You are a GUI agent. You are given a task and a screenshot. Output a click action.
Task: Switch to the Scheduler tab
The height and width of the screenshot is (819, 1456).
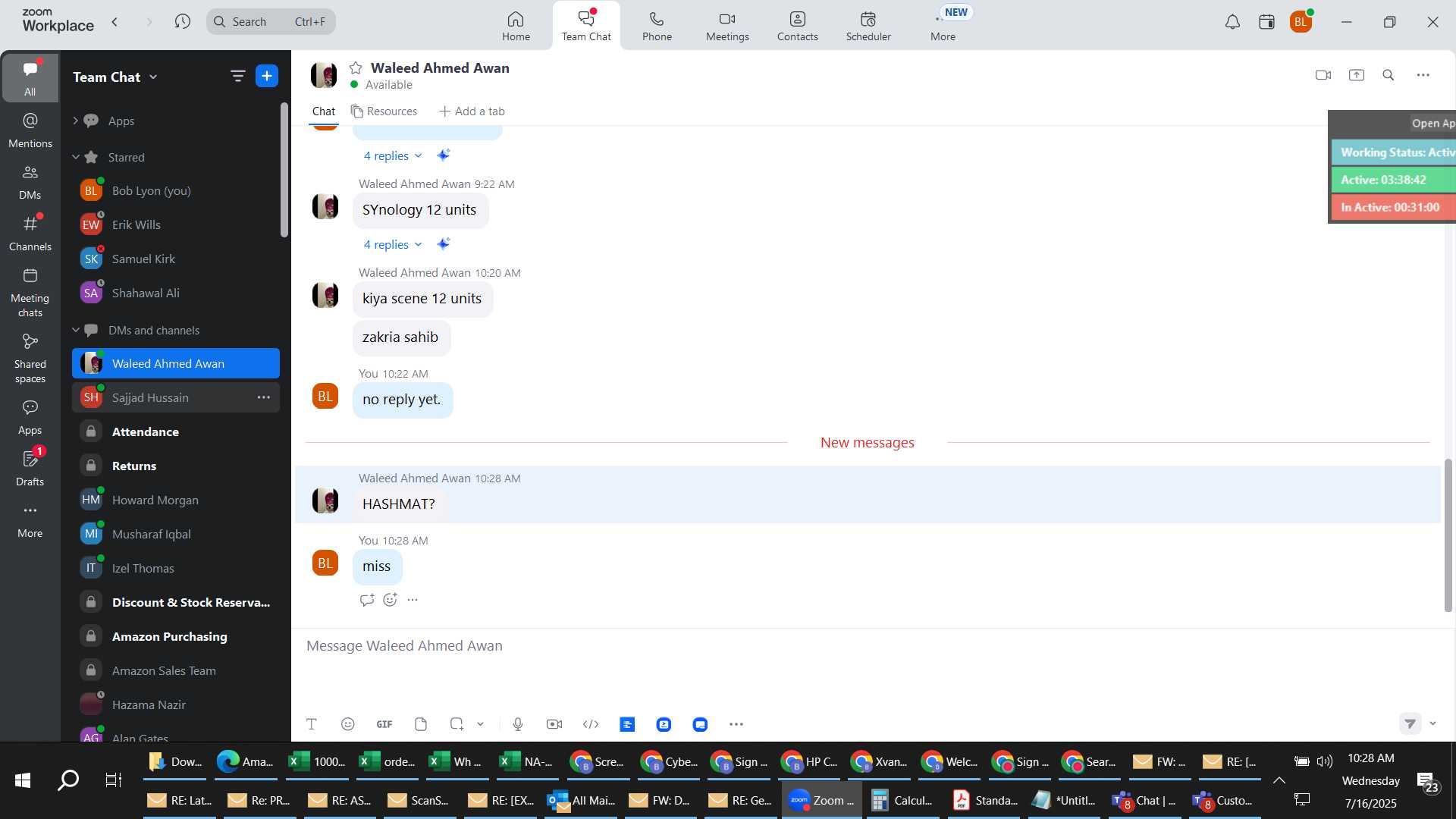point(868,26)
